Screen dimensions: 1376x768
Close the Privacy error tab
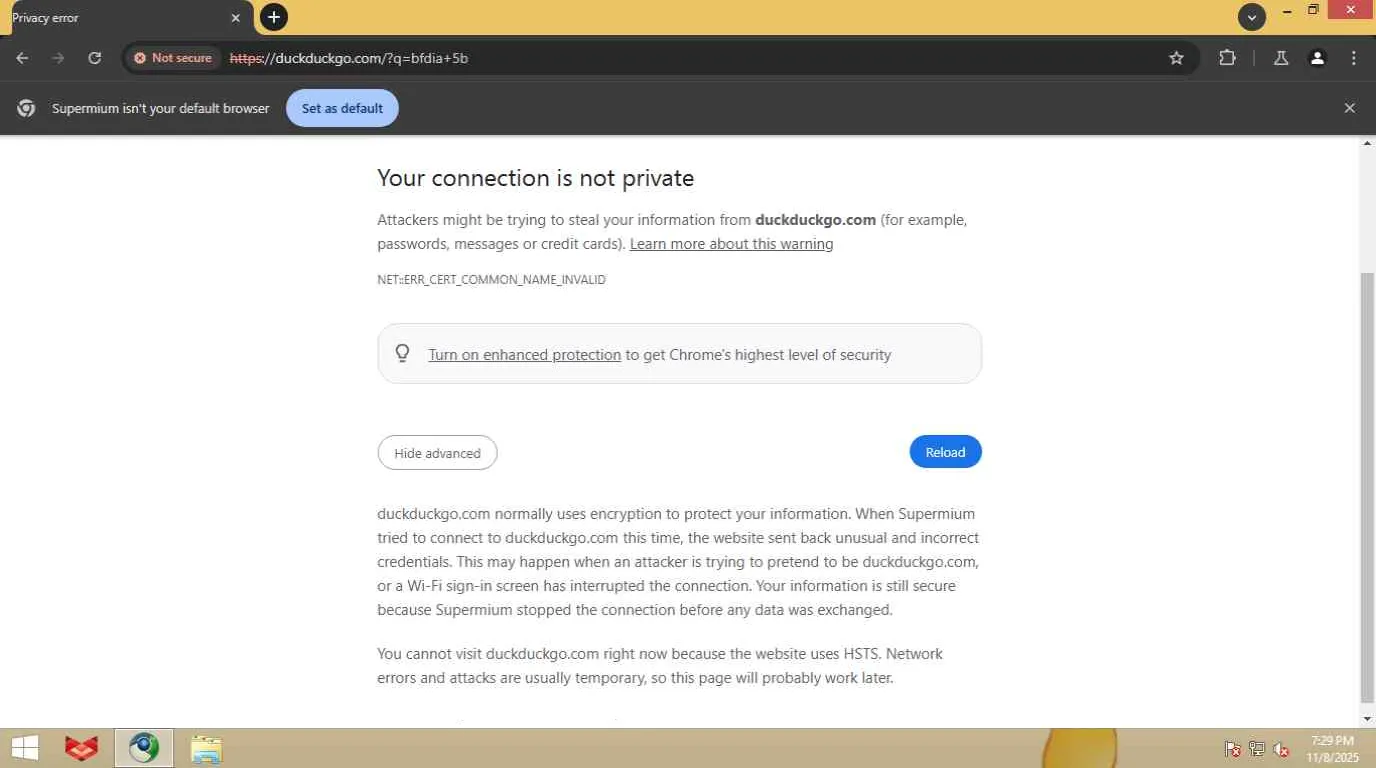[x=236, y=18]
